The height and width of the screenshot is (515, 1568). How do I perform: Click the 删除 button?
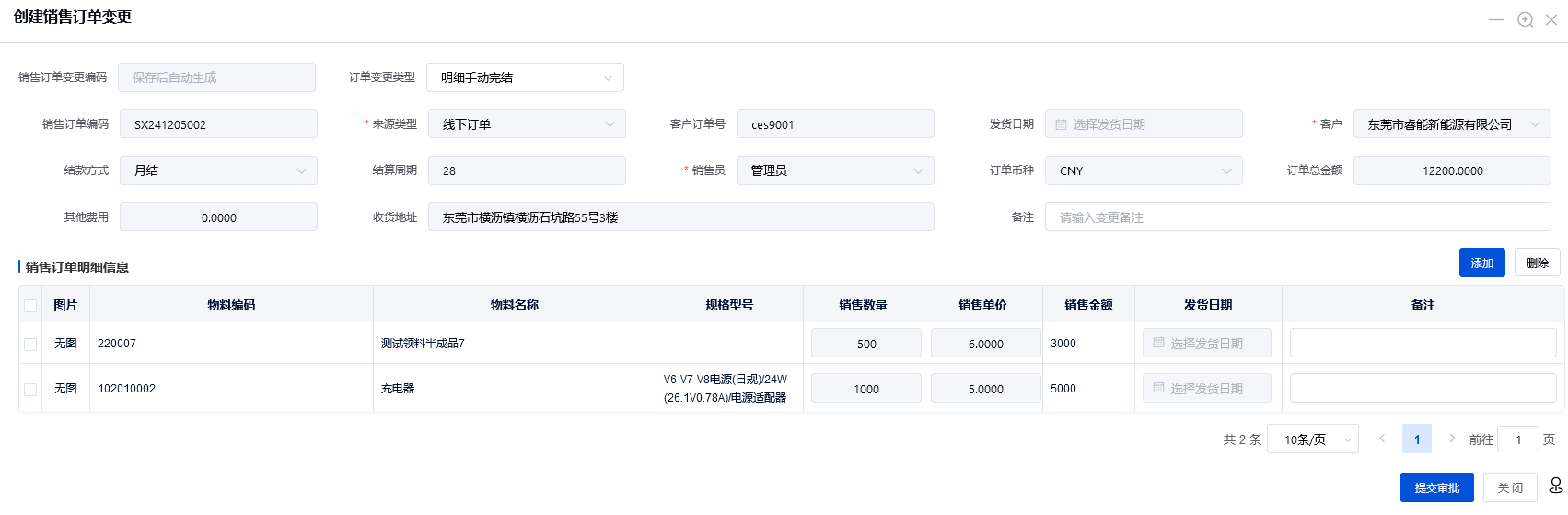pyautogui.click(x=1538, y=263)
